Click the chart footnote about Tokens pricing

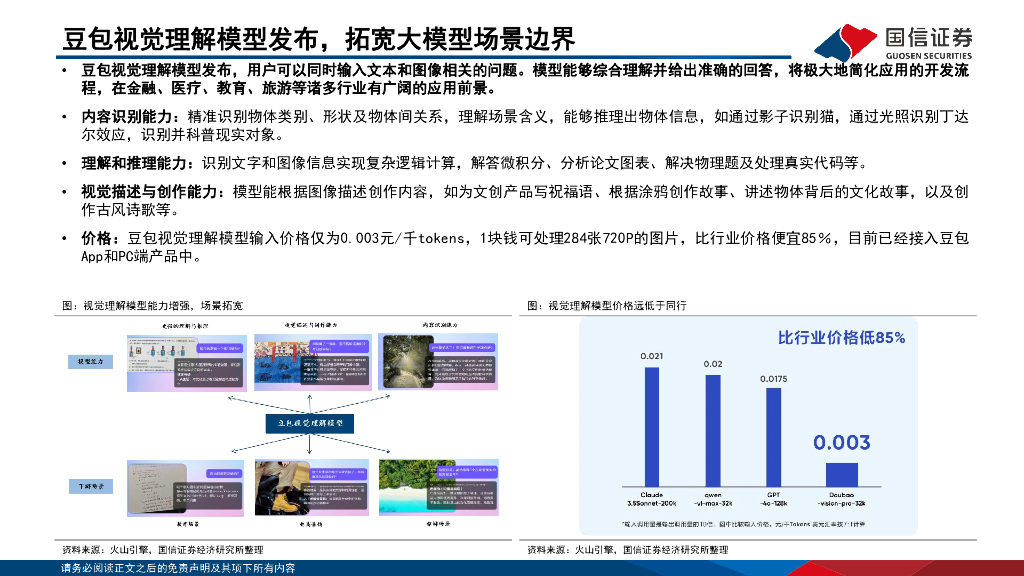pyautogui.click(x=744, y=524)
